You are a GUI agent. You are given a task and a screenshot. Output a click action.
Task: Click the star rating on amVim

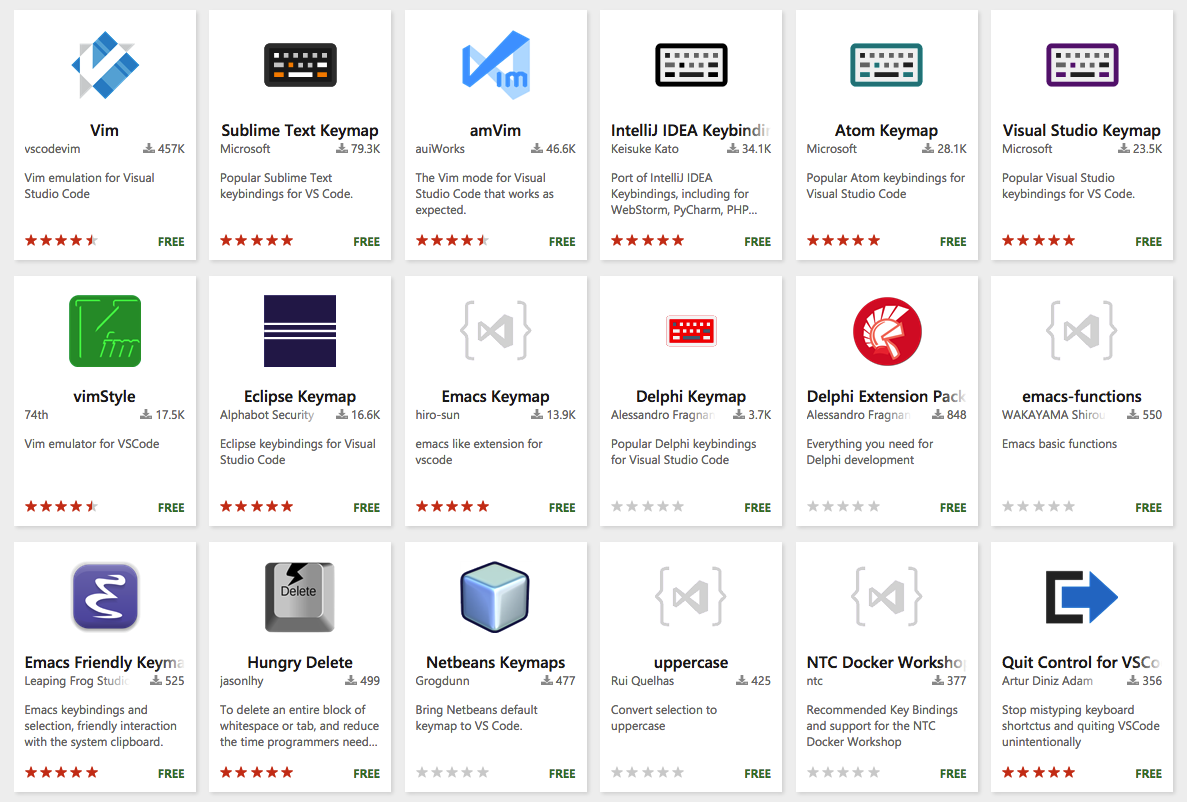coord(452,241)
